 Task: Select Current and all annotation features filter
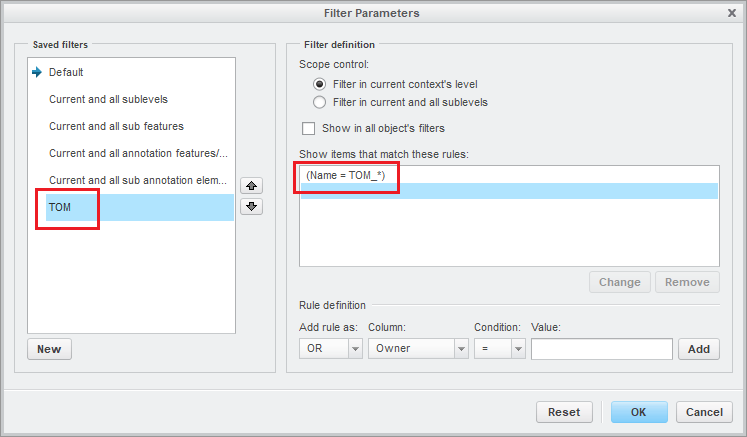(138, 153)
